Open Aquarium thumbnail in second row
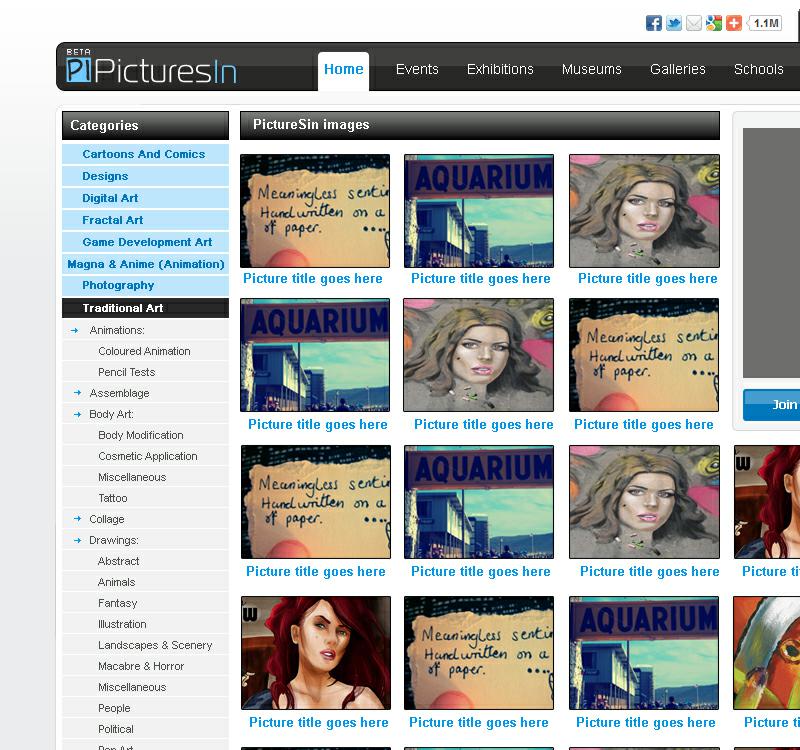This screenshot has height=750, width=800. point(315,355)
